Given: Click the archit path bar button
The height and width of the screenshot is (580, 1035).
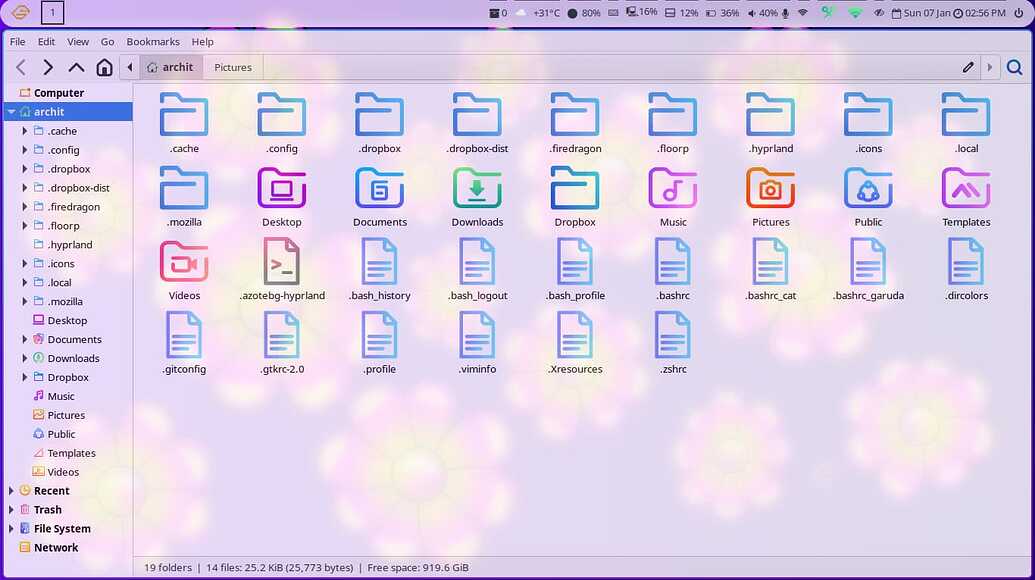Looking at the screenshot, I should [x=170, y=68].
